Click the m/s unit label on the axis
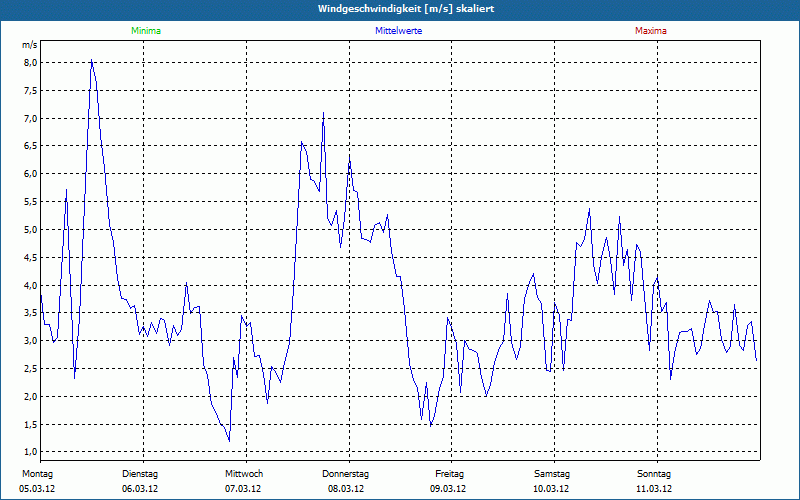The height and width of the screenshot is (500, 800). point(29,45)
